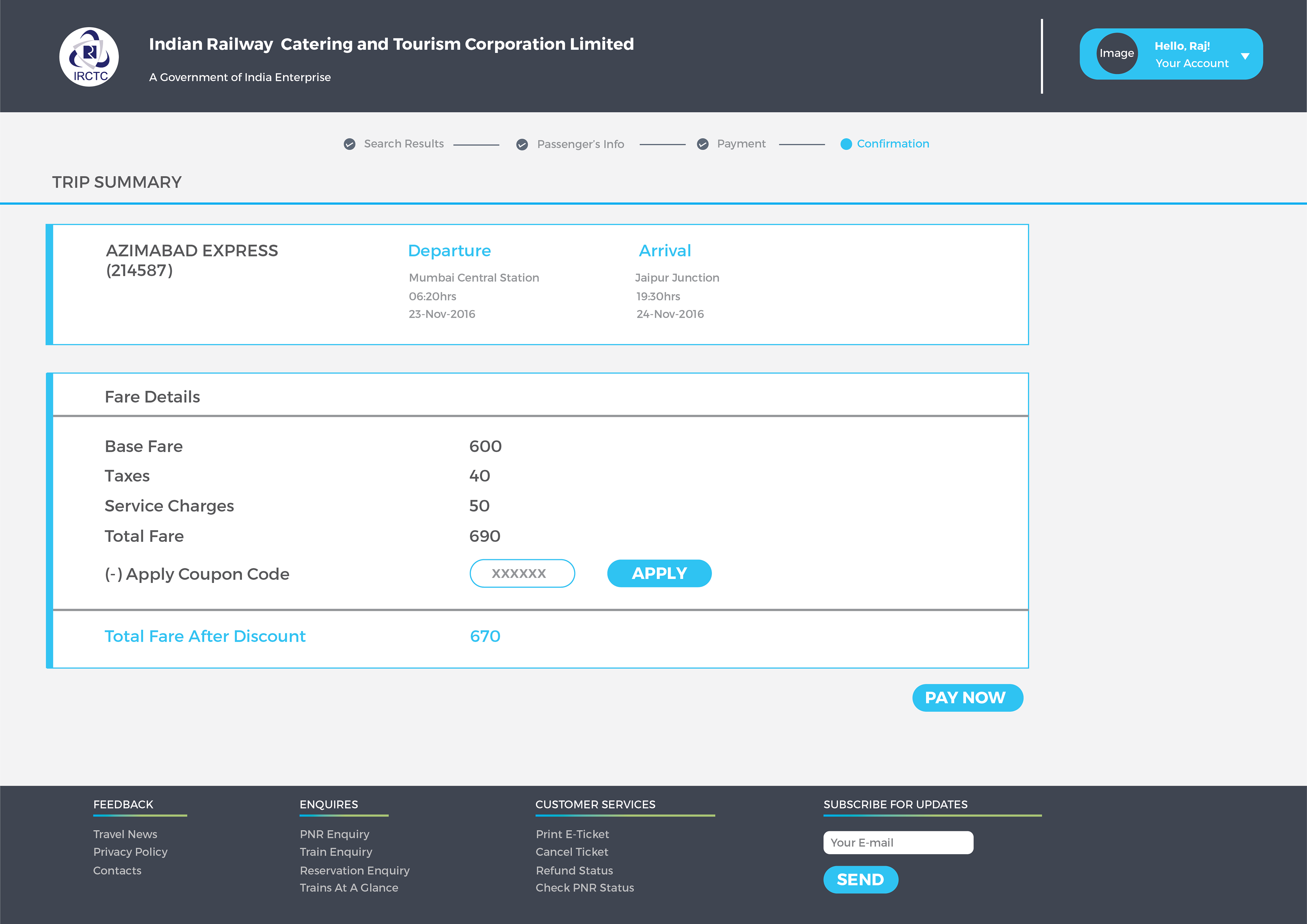The width and height of the screenshot is (1307, 924).
Task: Click the 23-Nov-2016 departure date
Action: (x=442, y=314)
